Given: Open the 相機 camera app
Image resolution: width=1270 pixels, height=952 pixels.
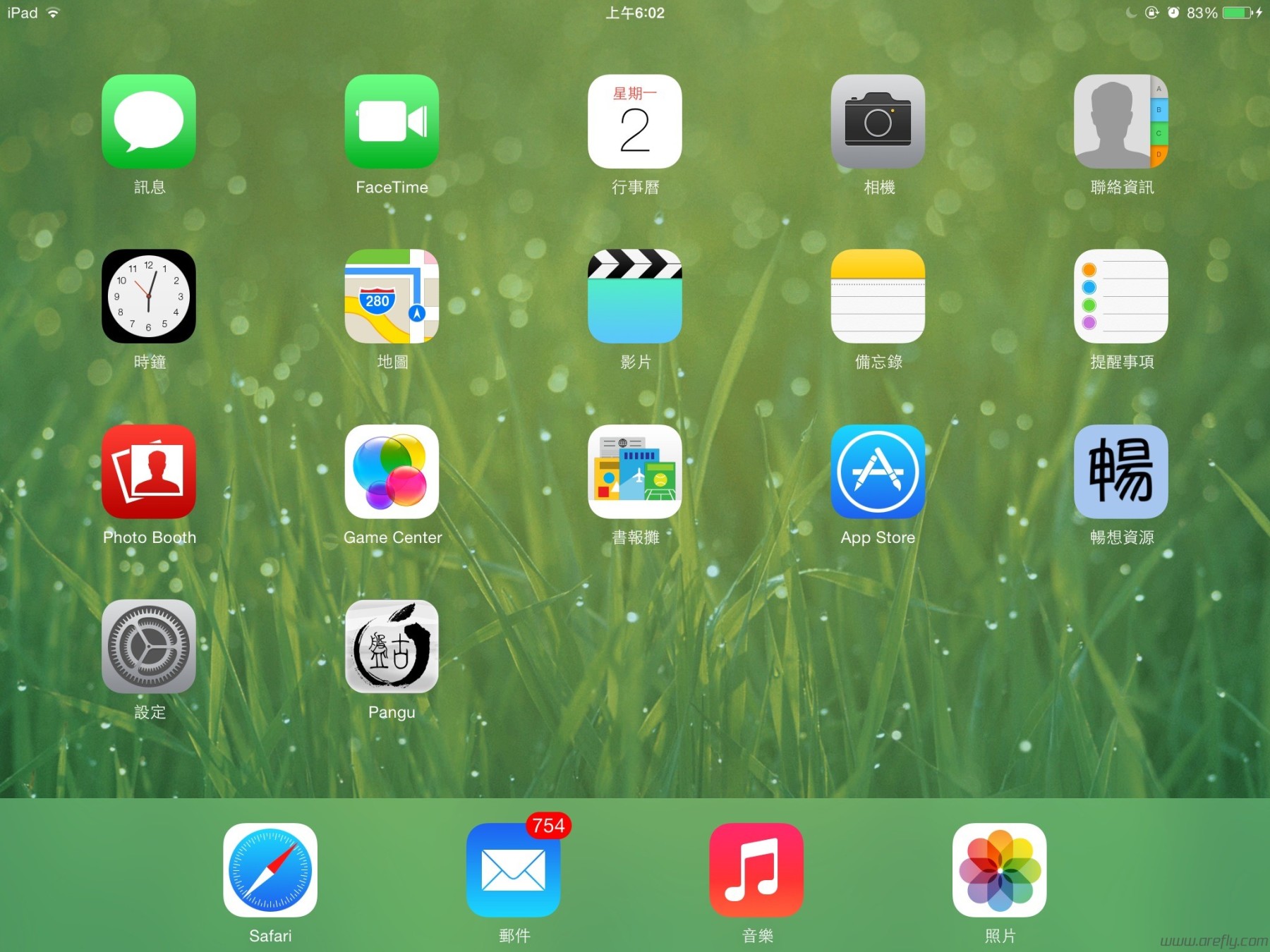Looking at the screenshot, I should [x=878, y=122].
